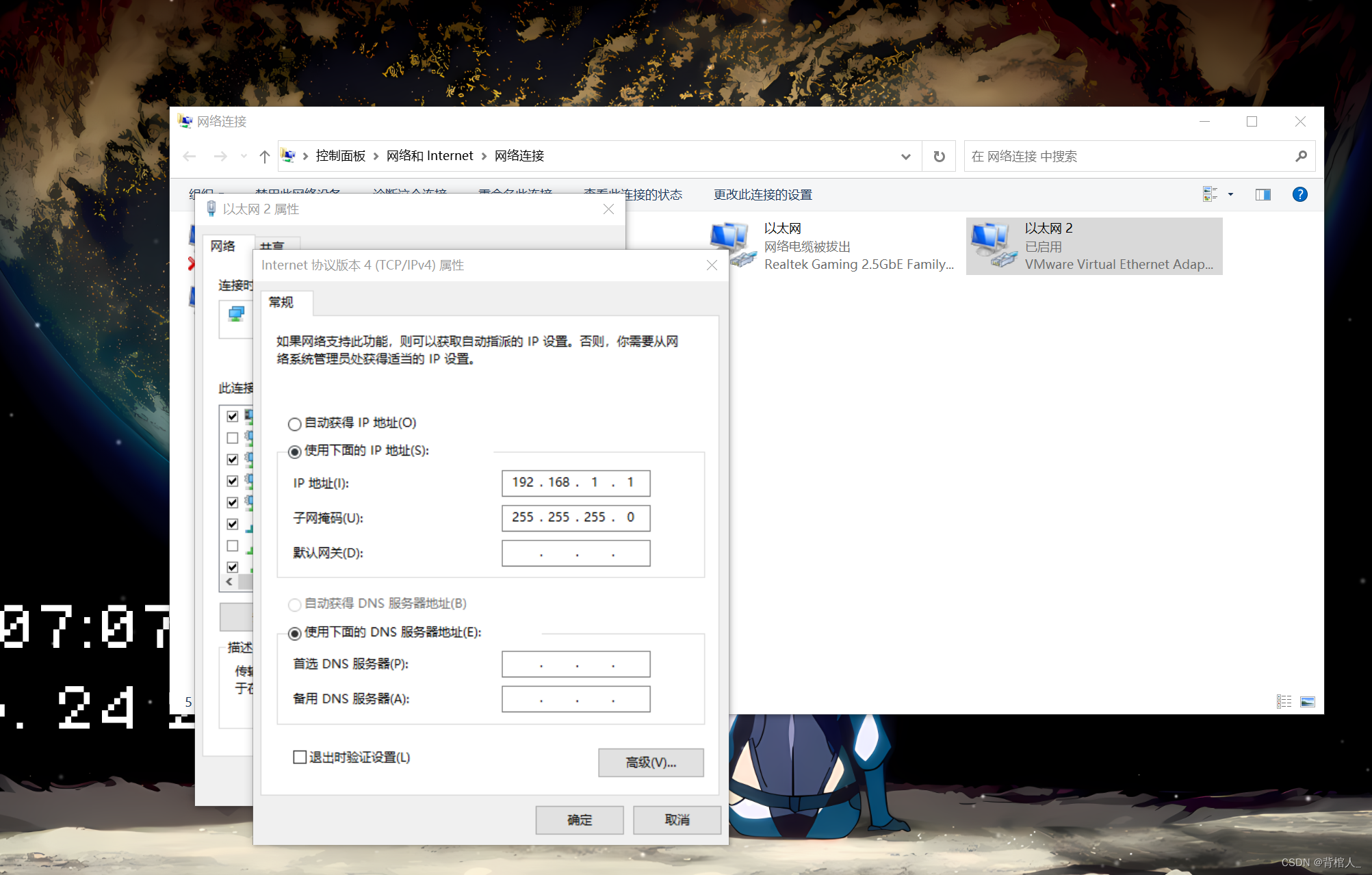Select 自动获得 IP 地址 radio button

point(295,424)
